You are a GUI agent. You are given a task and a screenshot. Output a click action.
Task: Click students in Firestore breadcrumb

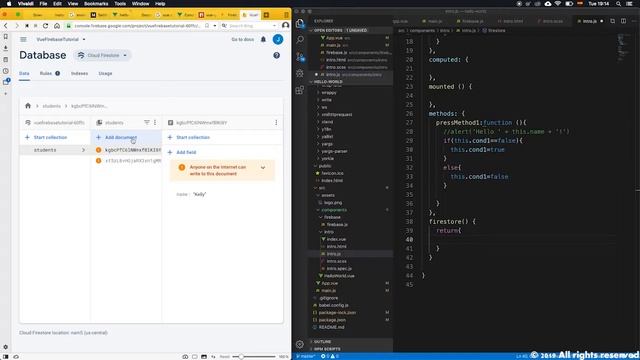coord(51,106)
